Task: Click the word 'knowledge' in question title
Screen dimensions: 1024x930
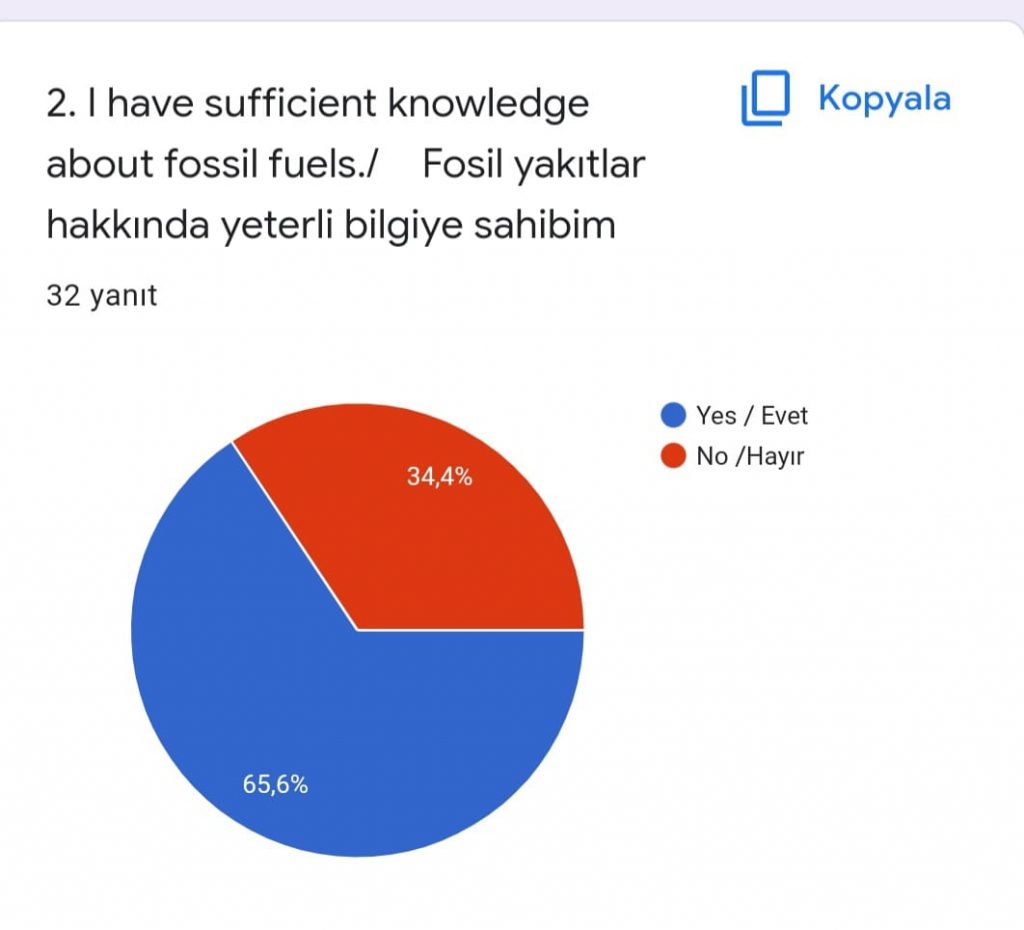Action: [488, 104]
